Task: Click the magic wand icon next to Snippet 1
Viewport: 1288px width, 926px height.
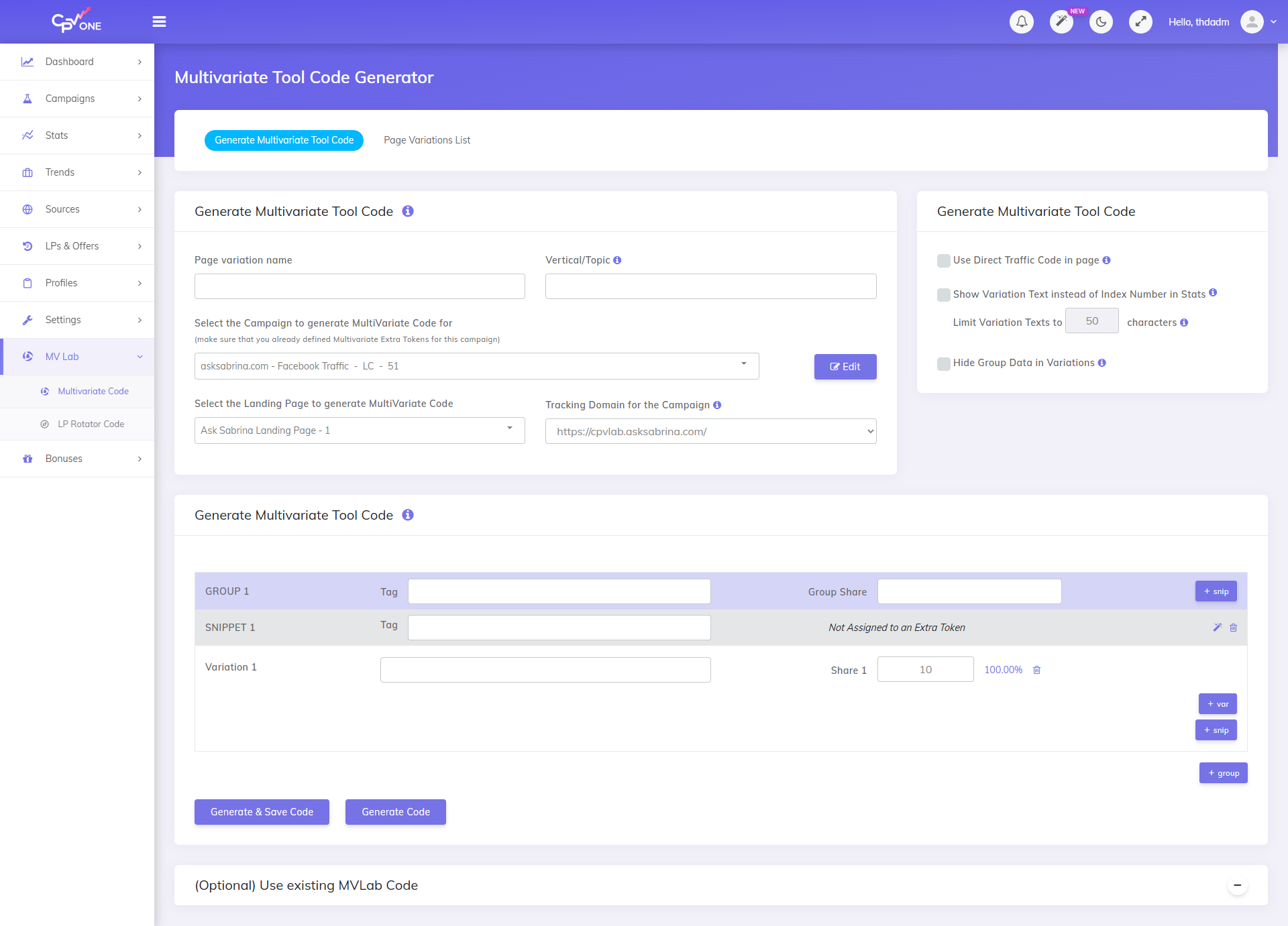Action: (x=1217, y=628)
